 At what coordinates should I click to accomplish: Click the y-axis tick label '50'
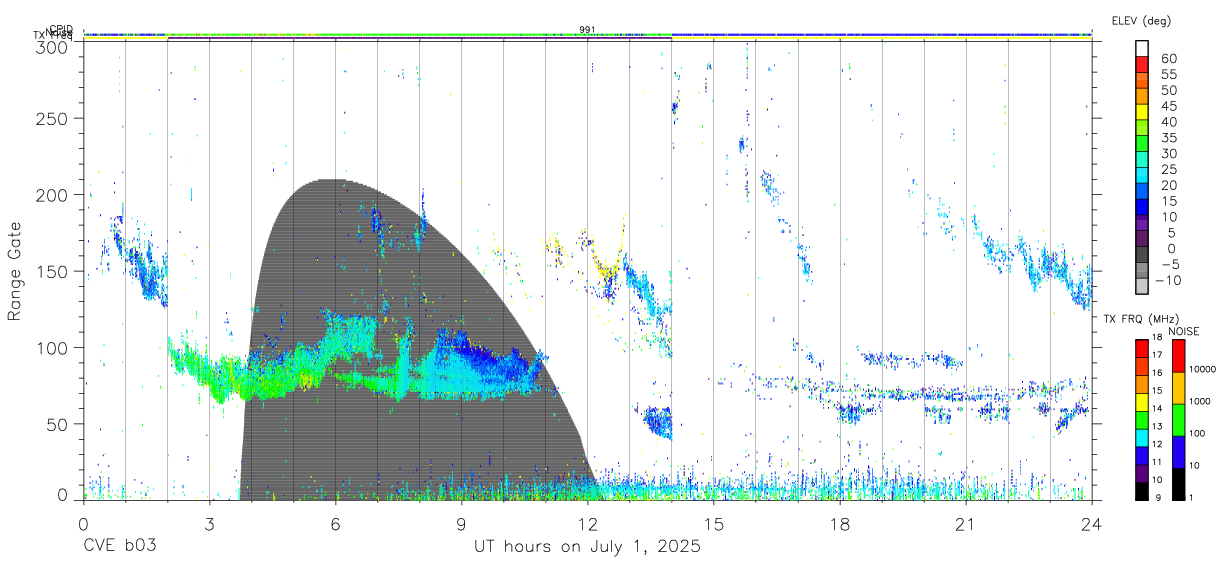(x=58, y=423)
